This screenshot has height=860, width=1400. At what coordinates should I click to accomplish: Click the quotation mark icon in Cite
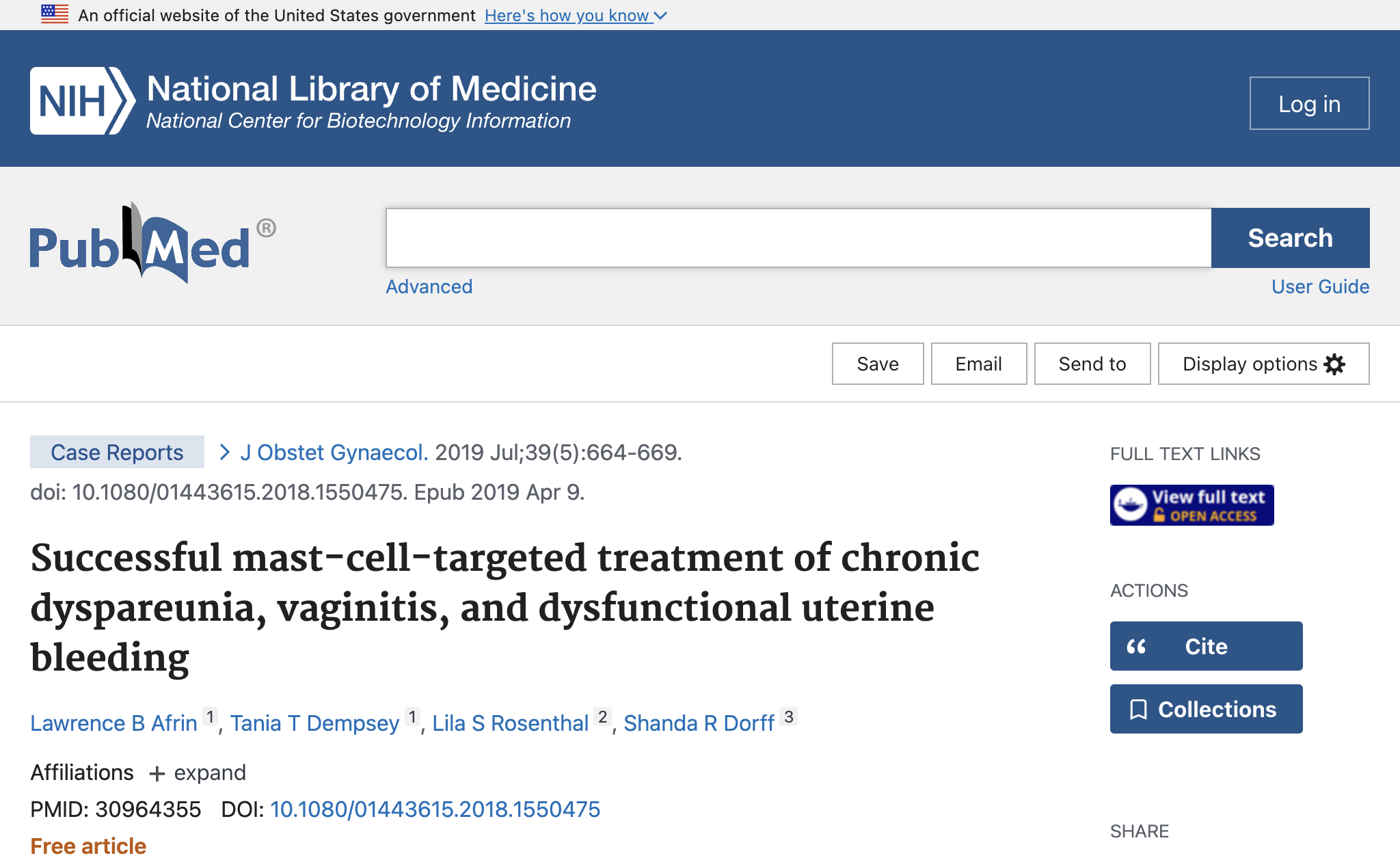[x=1136, y=647]
